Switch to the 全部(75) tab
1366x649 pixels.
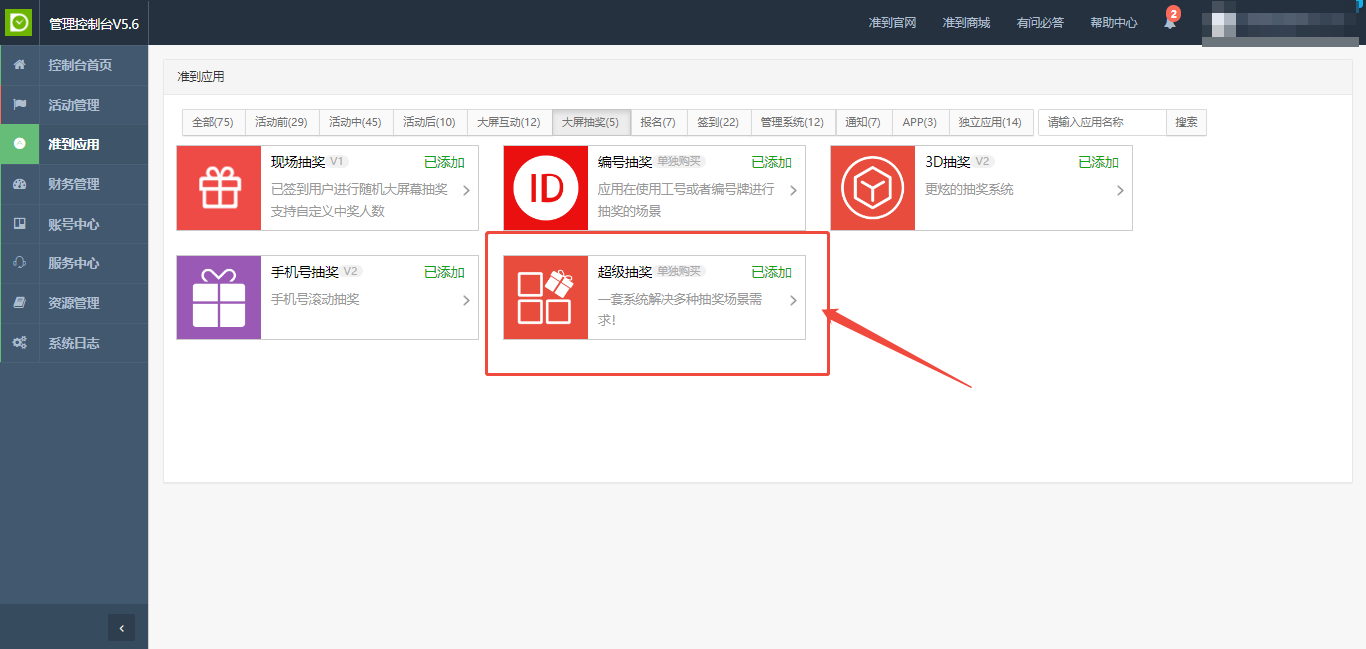pyautogui.click(x=212, y=122)
